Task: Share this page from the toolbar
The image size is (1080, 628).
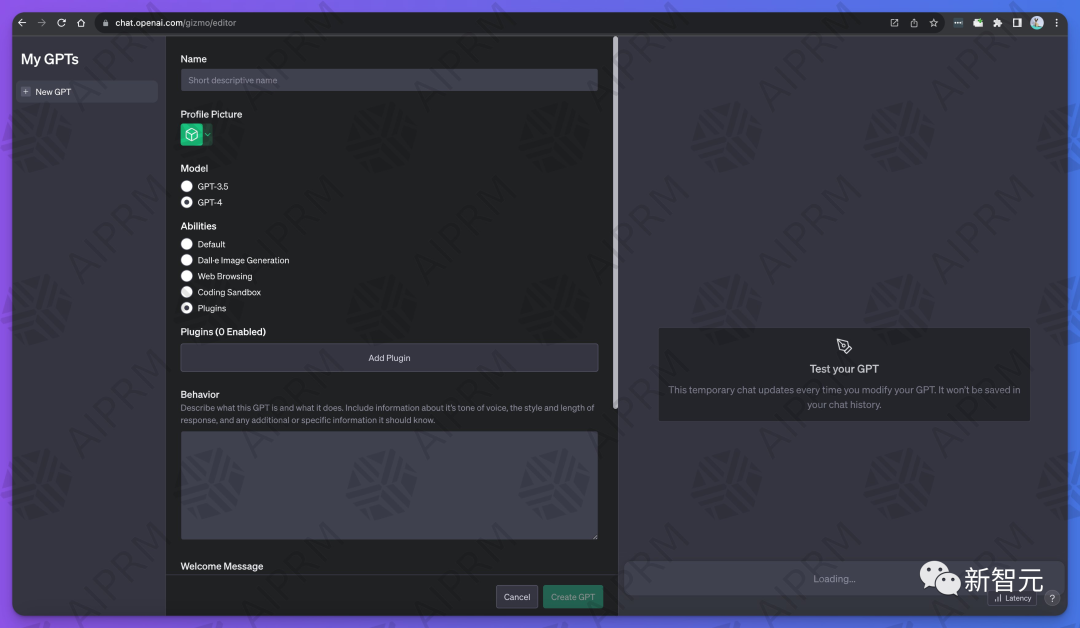Action: coord(914,23)
